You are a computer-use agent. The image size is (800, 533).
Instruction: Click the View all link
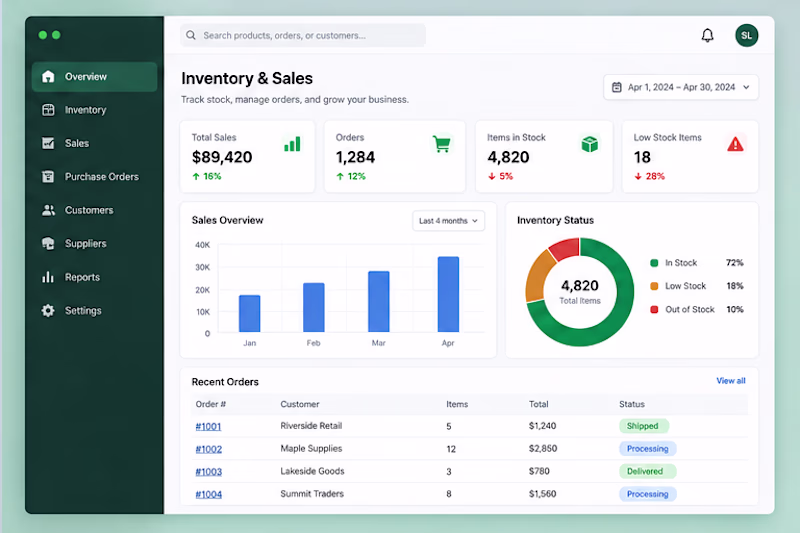click(731, 380)
